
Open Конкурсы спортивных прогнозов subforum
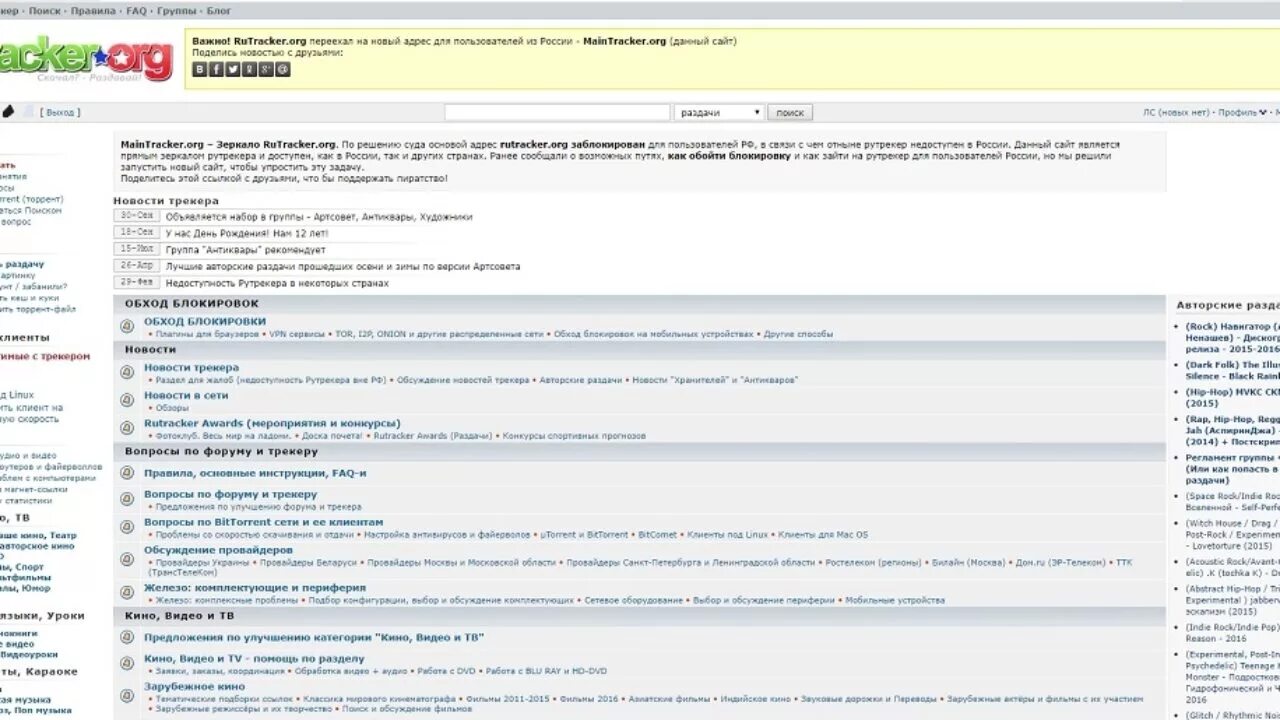tap(574, 436)
